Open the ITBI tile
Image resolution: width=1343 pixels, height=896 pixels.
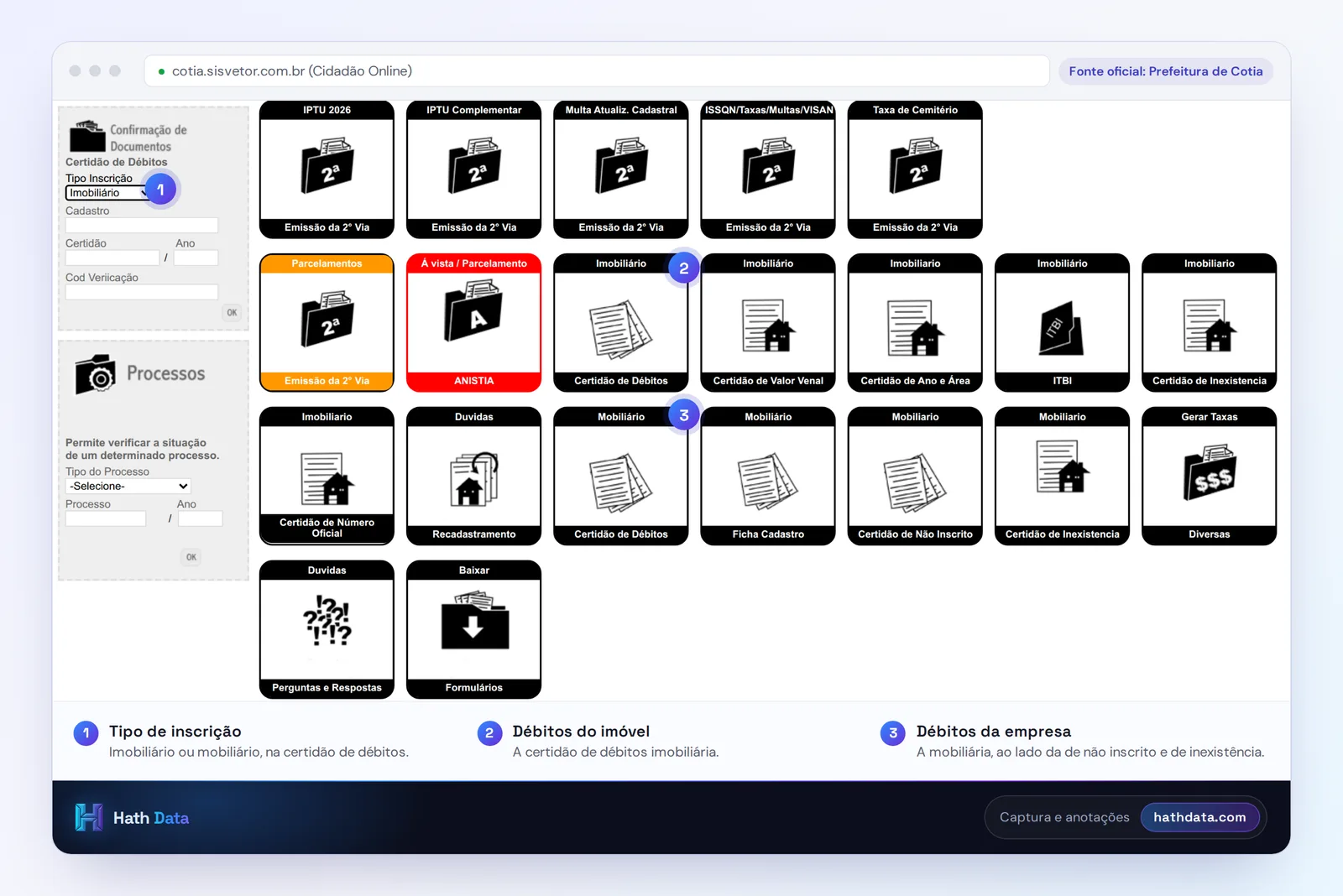(x=1062, y=323)
